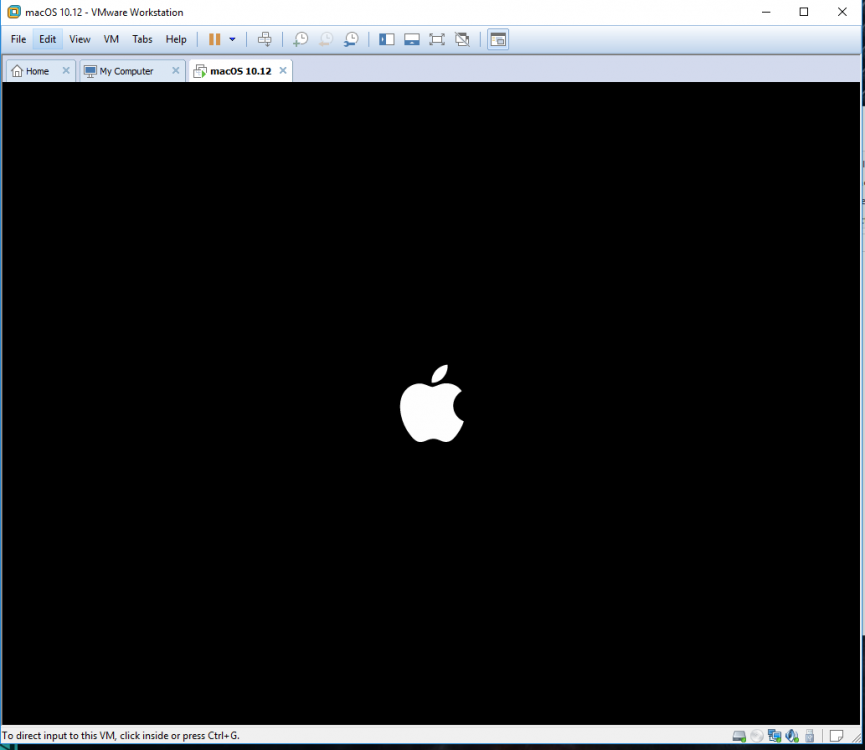Toggle the thumbnail bar view
Image resolution: width=865 pixels, height=750 pixels.
[412, 39]
